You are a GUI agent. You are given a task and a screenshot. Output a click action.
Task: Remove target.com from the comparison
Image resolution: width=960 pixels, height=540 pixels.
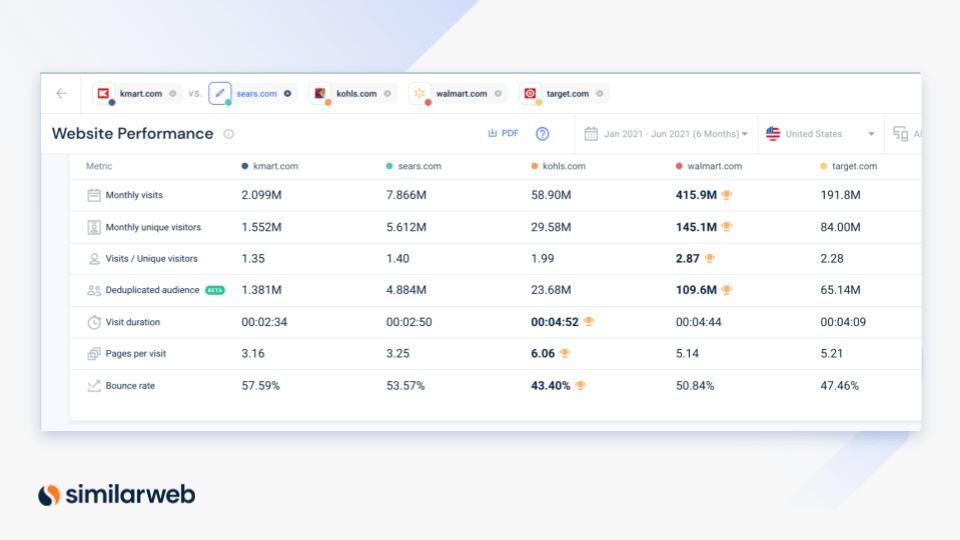click(600, 94)
